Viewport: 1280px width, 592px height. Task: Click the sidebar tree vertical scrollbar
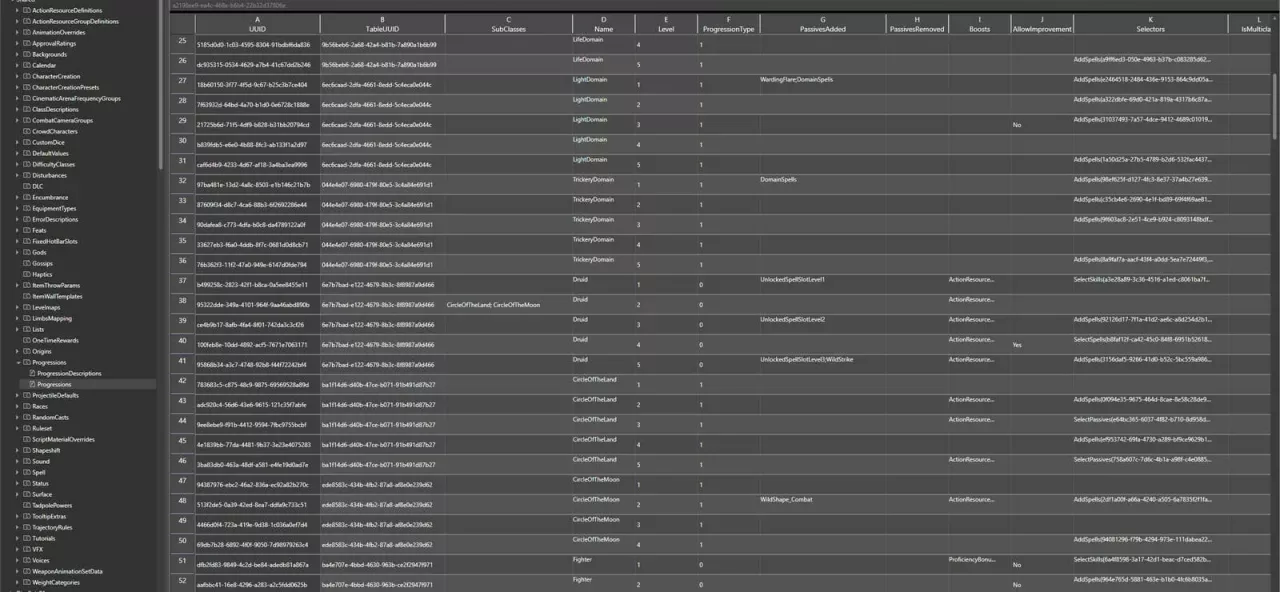pyautogui.click(x=160, y=85)
